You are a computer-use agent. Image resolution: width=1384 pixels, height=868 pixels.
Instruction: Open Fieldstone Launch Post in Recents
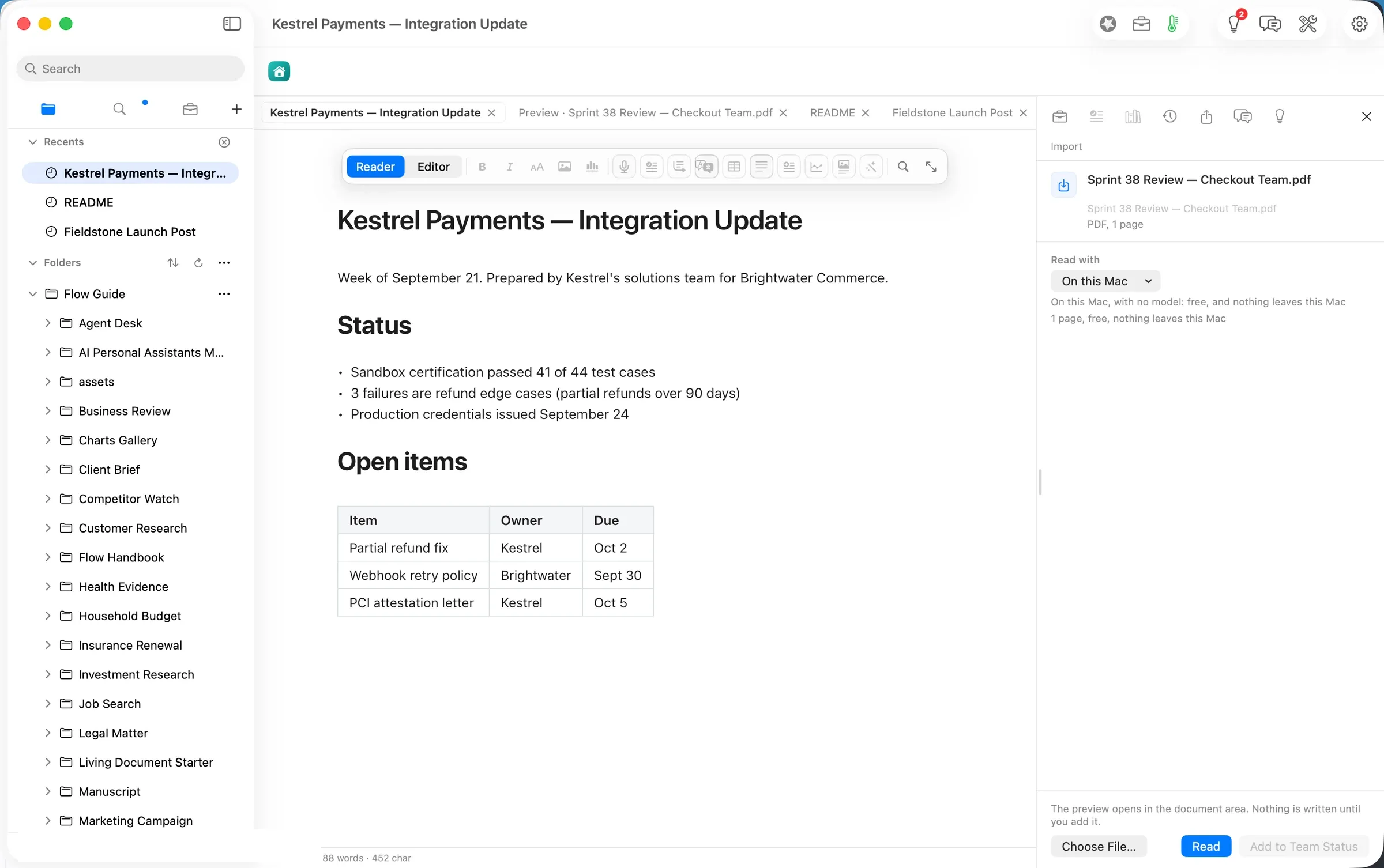130,232
